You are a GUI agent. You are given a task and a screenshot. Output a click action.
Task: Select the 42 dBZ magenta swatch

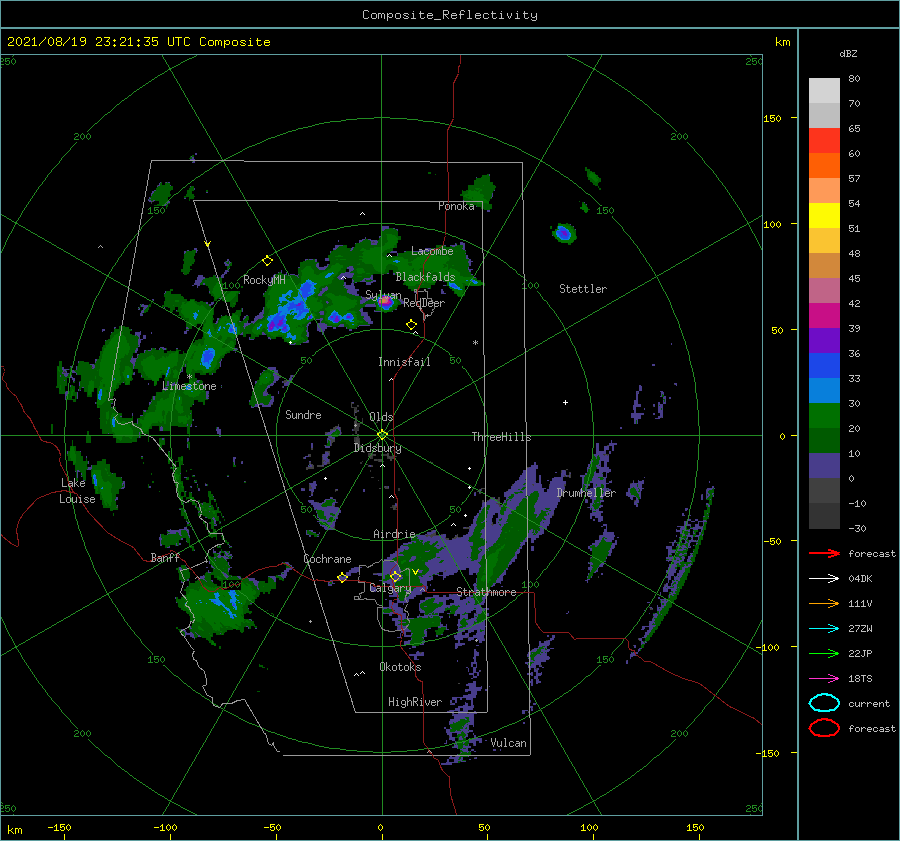click(824, 316)
